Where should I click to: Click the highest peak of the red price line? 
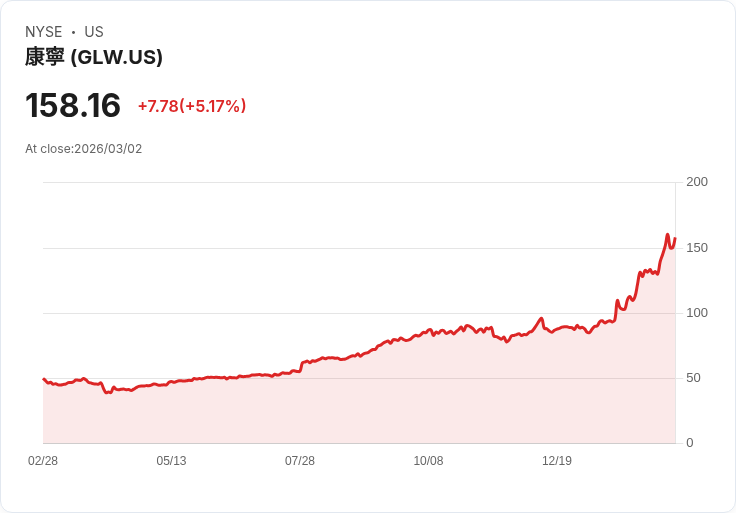pos(667,236)
